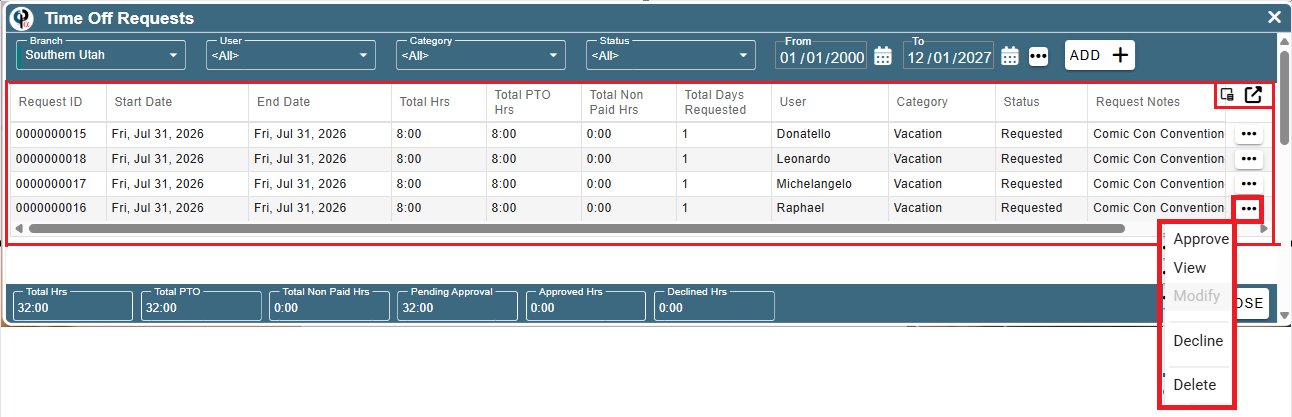Expand the User filter dropdown
Viewport: 1292px width, 417px height.
point(291,55)
